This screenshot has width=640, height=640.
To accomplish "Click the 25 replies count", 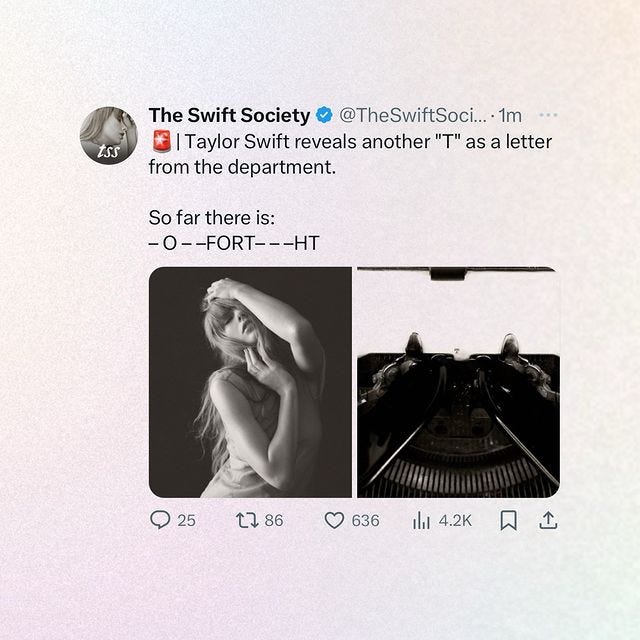I will coord(187,521).
